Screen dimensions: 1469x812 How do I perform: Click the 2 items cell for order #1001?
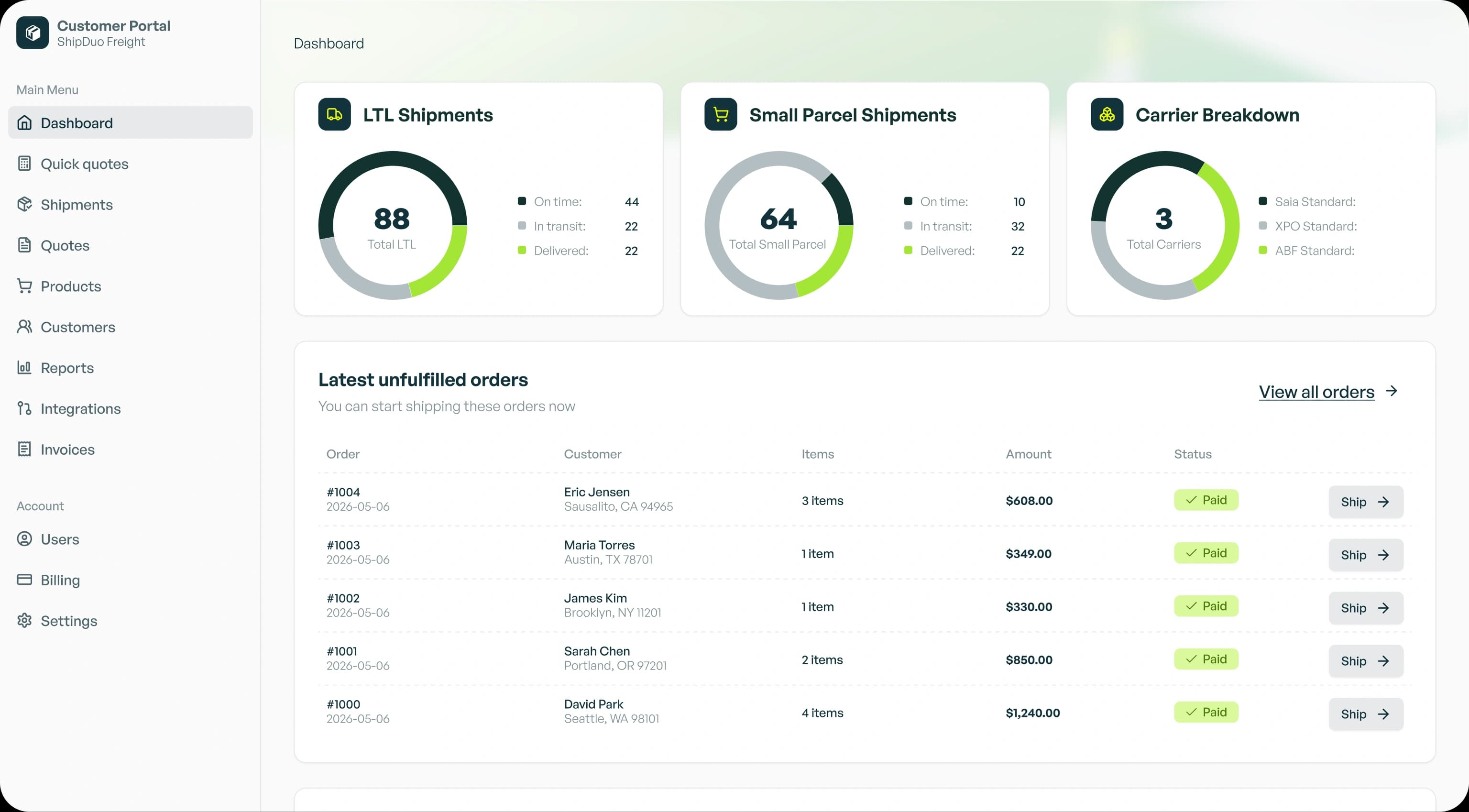[x=822, y=660]
